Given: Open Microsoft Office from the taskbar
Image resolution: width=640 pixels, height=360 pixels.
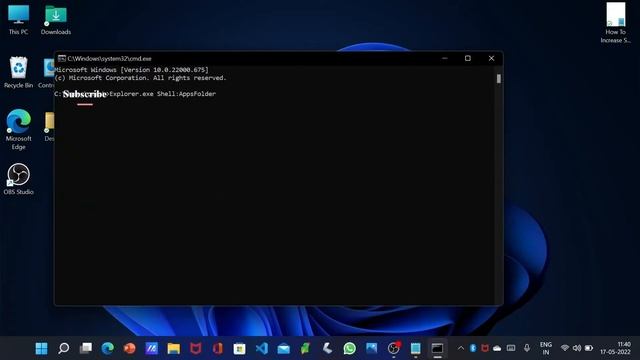Looking at the screenshot, I should [x=218, y=348].
